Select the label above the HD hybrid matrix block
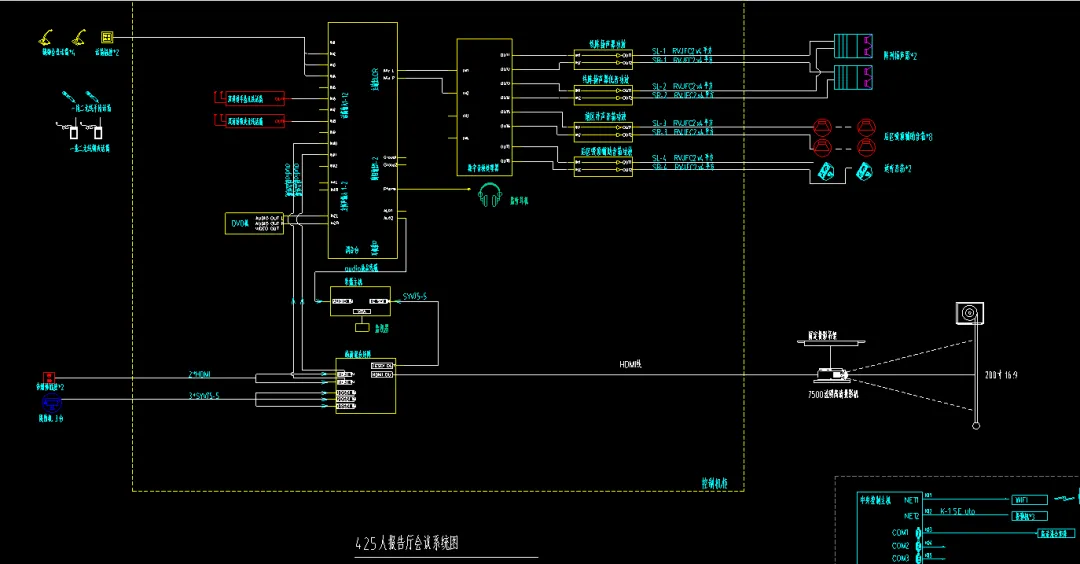 click(357, 354)
